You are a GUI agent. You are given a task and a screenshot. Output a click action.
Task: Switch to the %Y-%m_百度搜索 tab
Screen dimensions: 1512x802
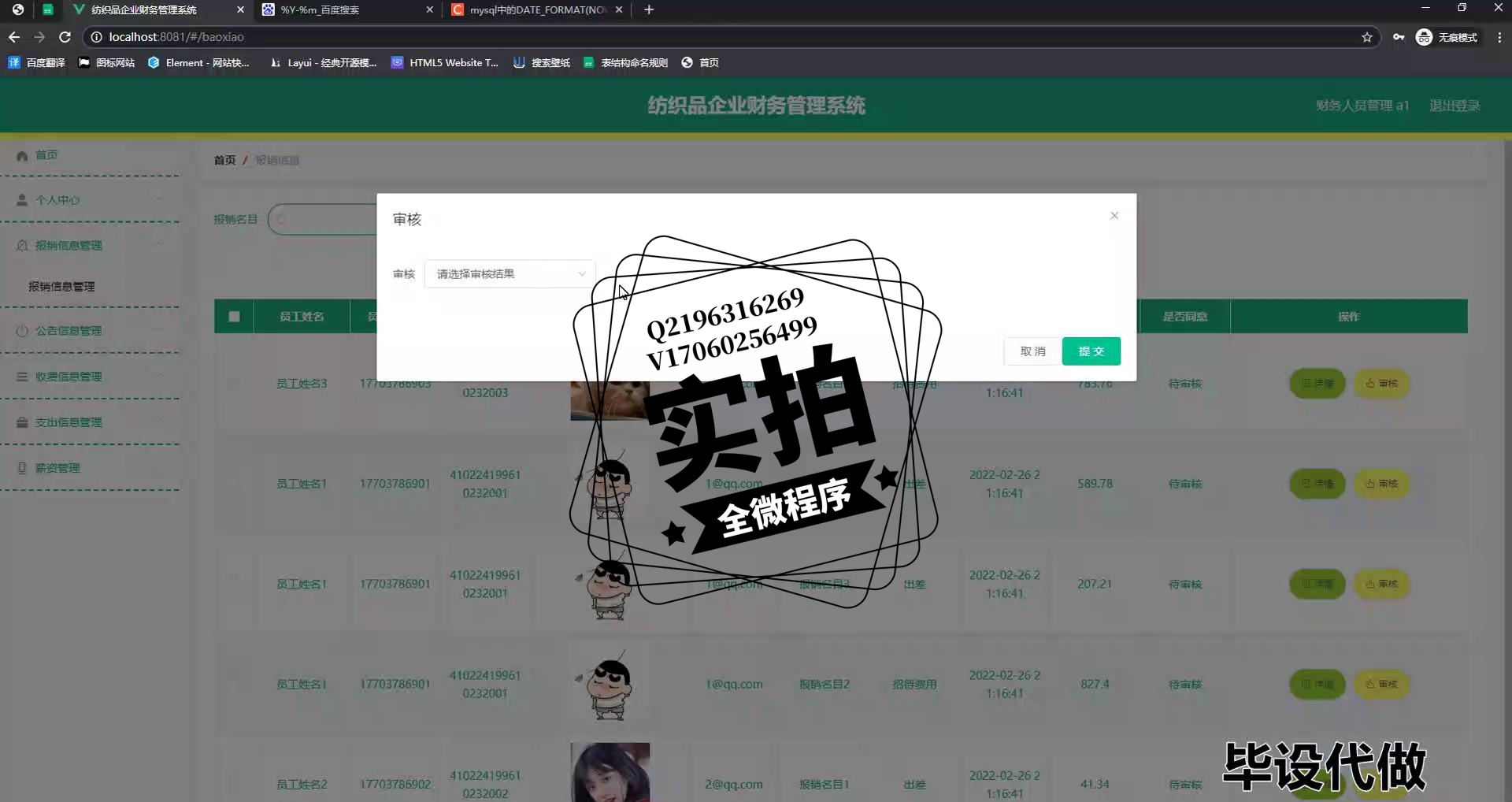[x=346, y=9]
